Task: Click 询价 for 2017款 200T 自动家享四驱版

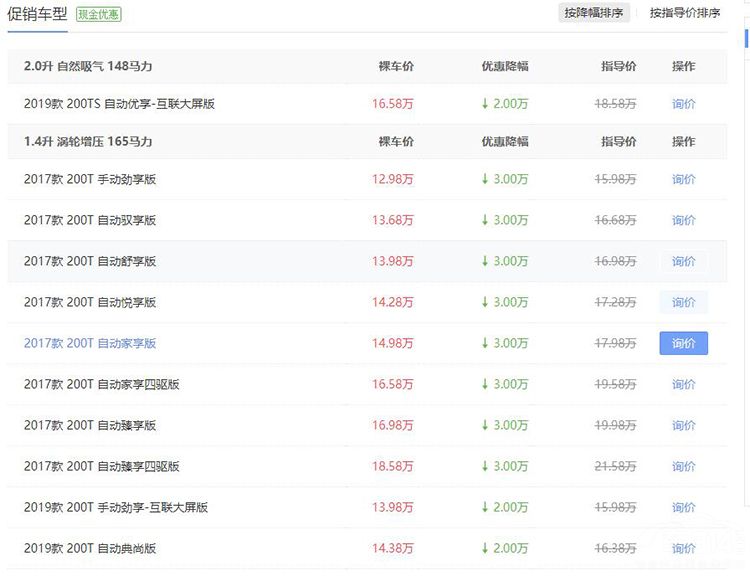Action: point(684,385)
